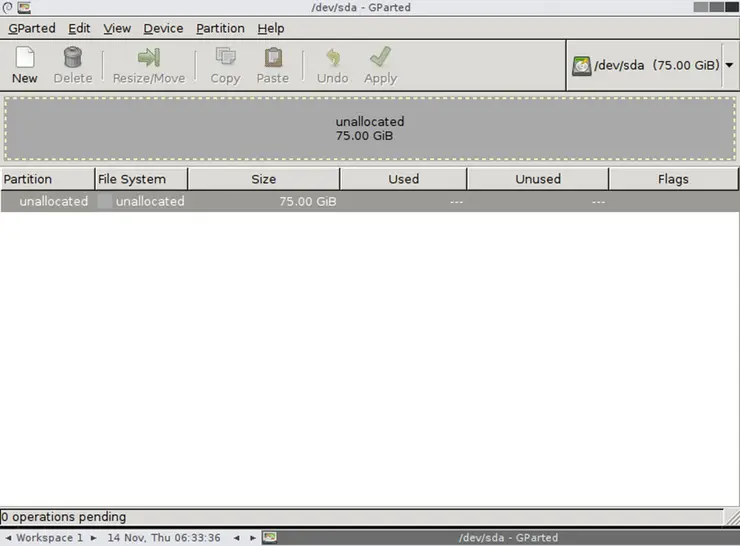Click the Delete trash can icon
The image size is (740, 546).
72,58
